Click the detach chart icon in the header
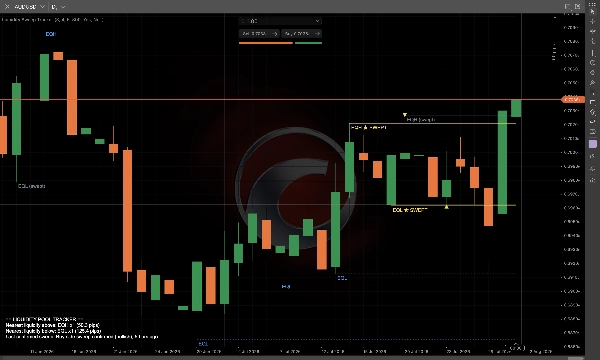 tap(567, 7)
